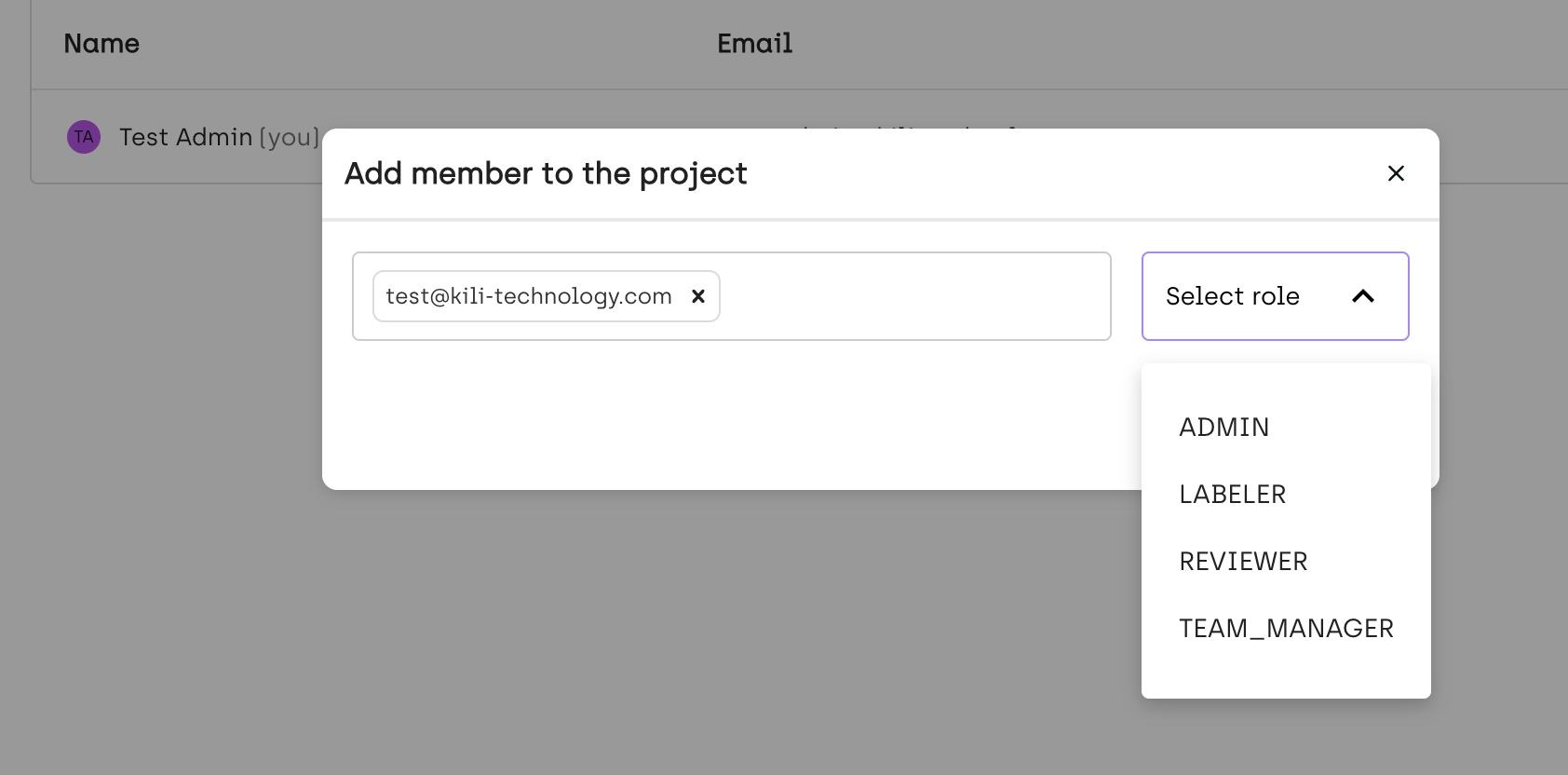Click the "(you)" label beside Test Admin
Screen dimensions: 1568x775
tap(290, 138)
